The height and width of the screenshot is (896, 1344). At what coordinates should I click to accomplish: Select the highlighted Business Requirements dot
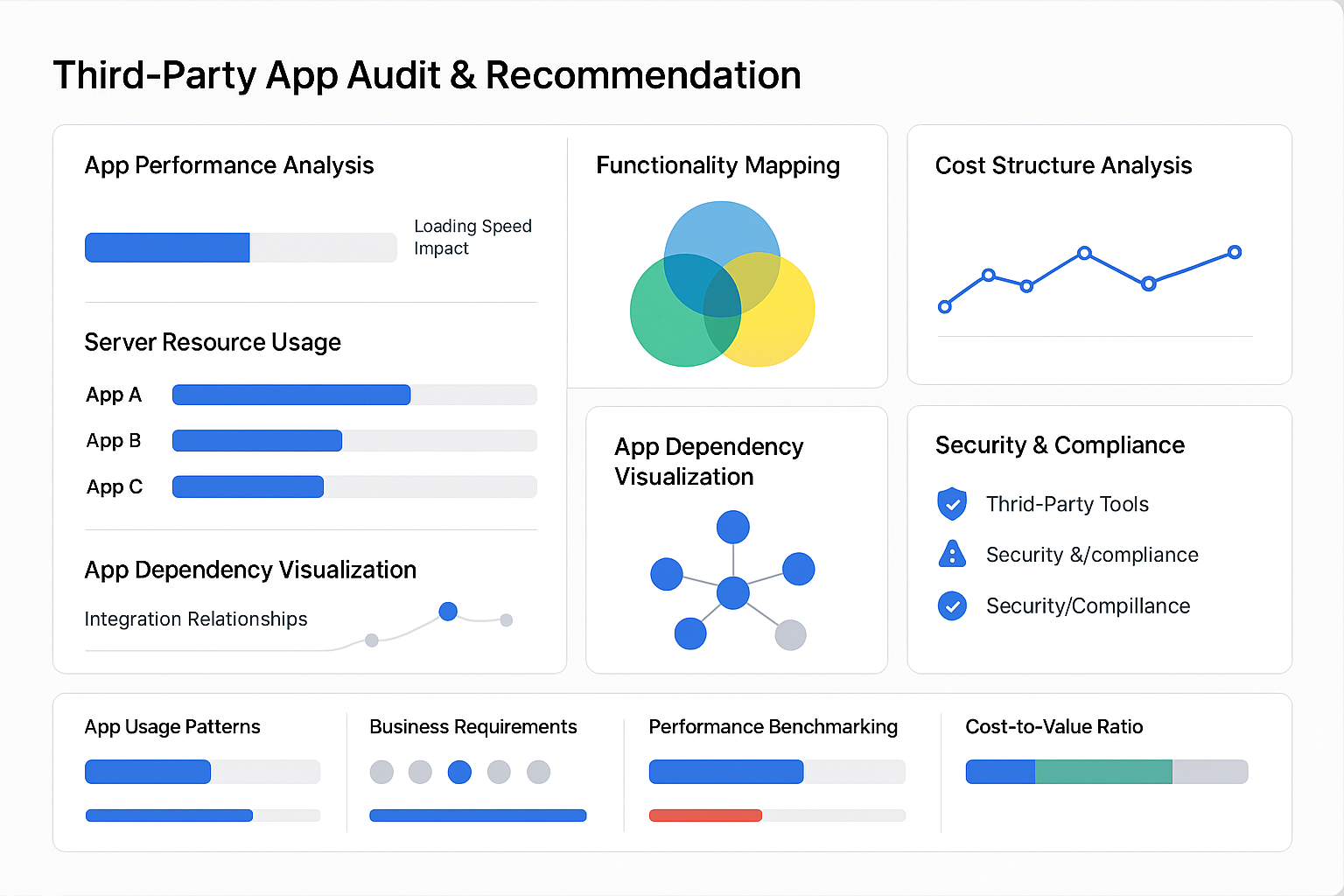[459, 772]
